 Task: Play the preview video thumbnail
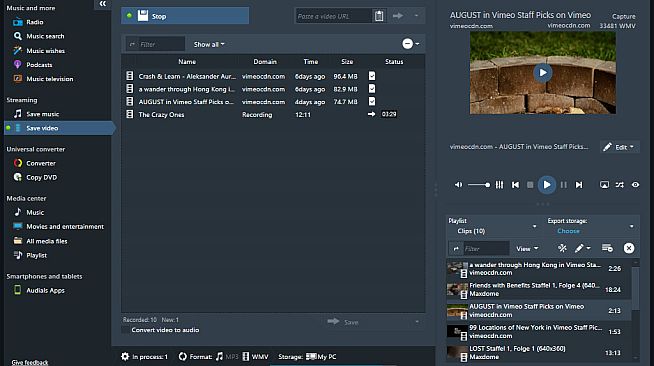click(x=543, y=73)
